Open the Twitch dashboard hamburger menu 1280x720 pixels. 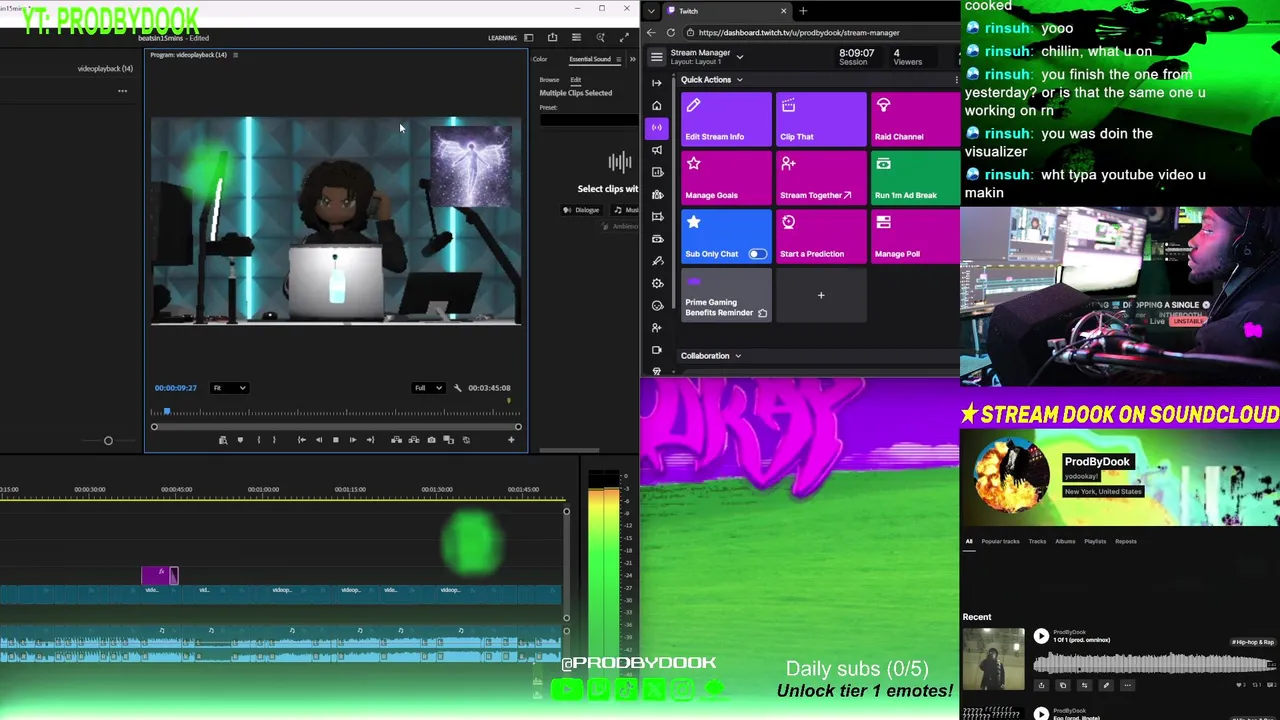pos(656,57)
